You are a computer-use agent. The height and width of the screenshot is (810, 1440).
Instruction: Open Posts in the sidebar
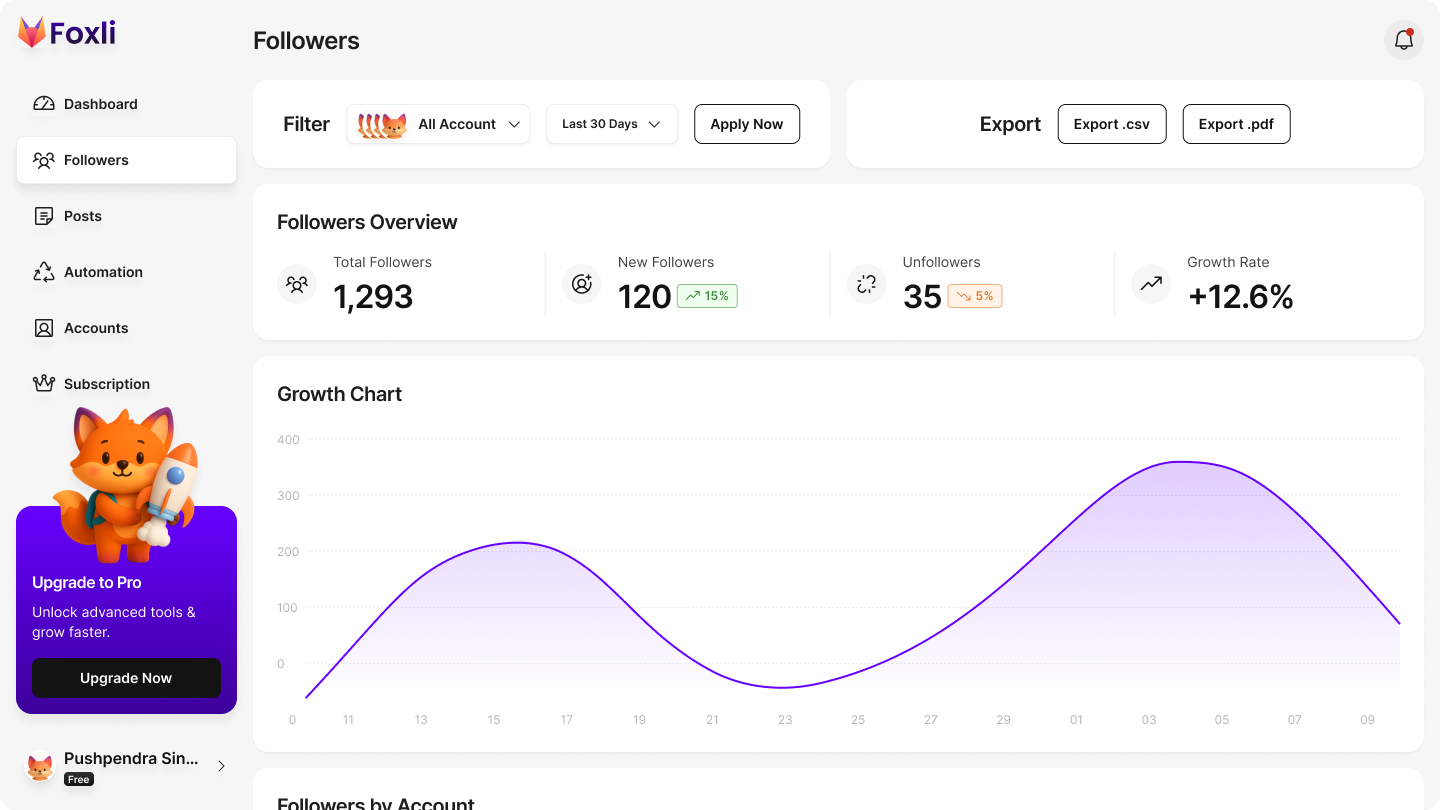83,216
